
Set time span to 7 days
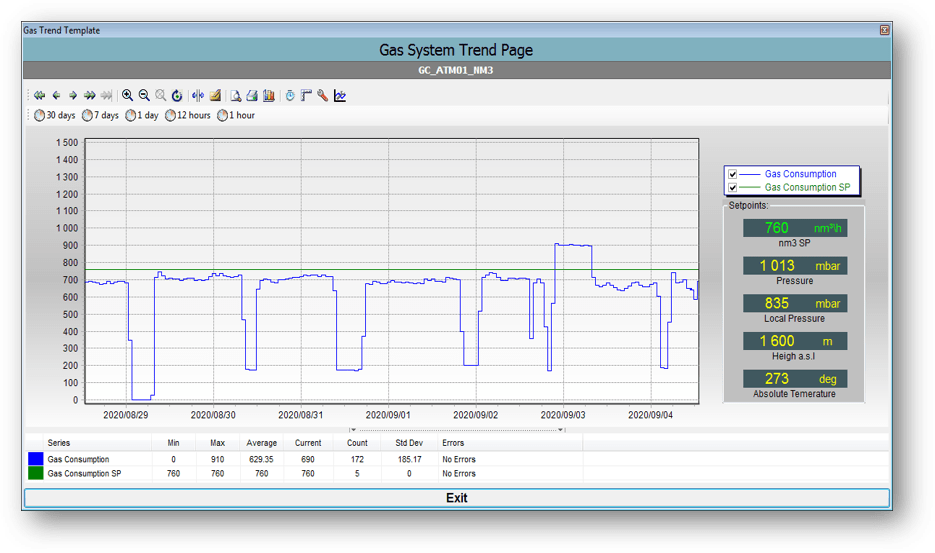coord(100,115)
